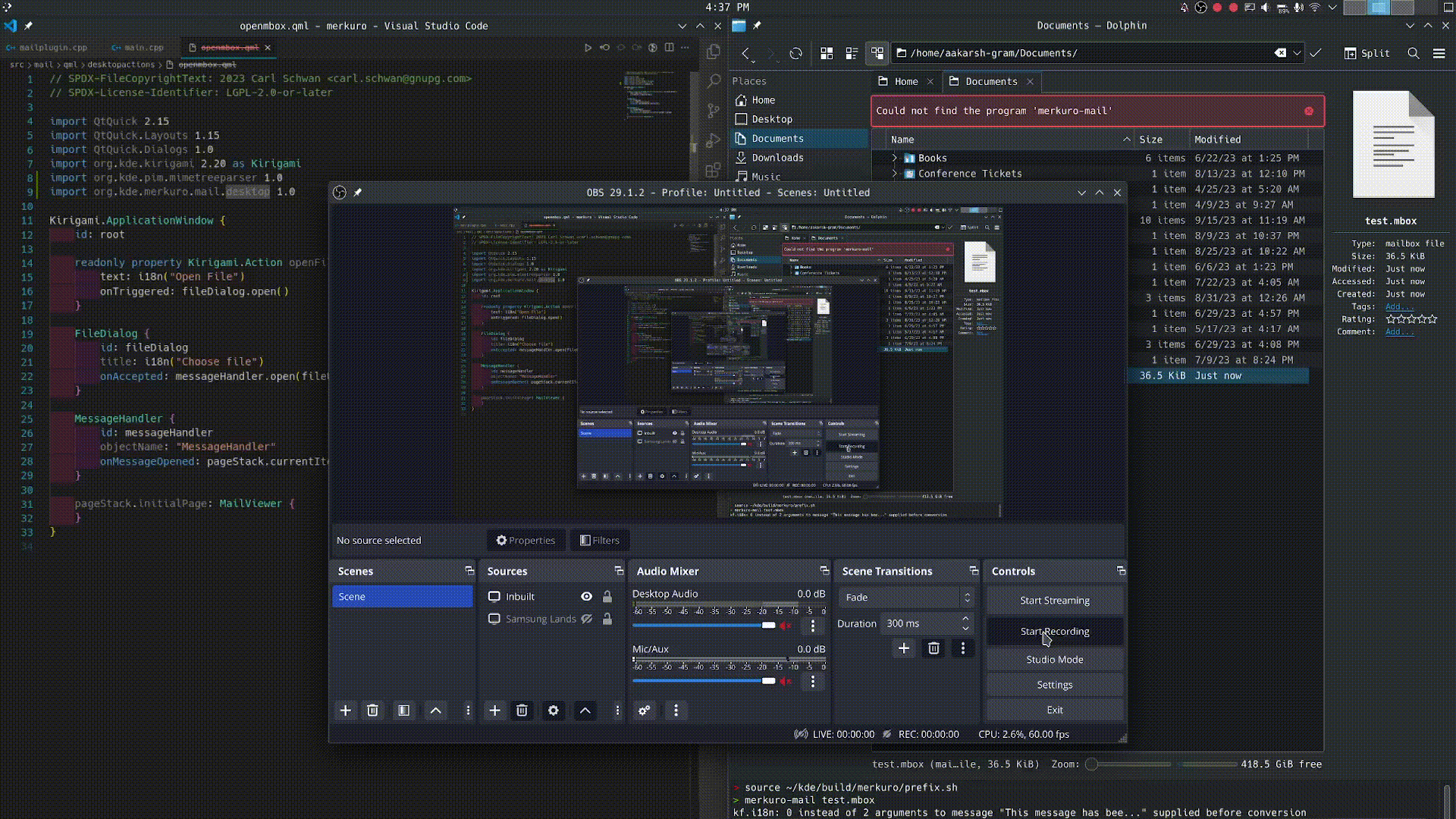Open scene filters icon in Scenes dock
1456x819 pixels.
(403, 711)
